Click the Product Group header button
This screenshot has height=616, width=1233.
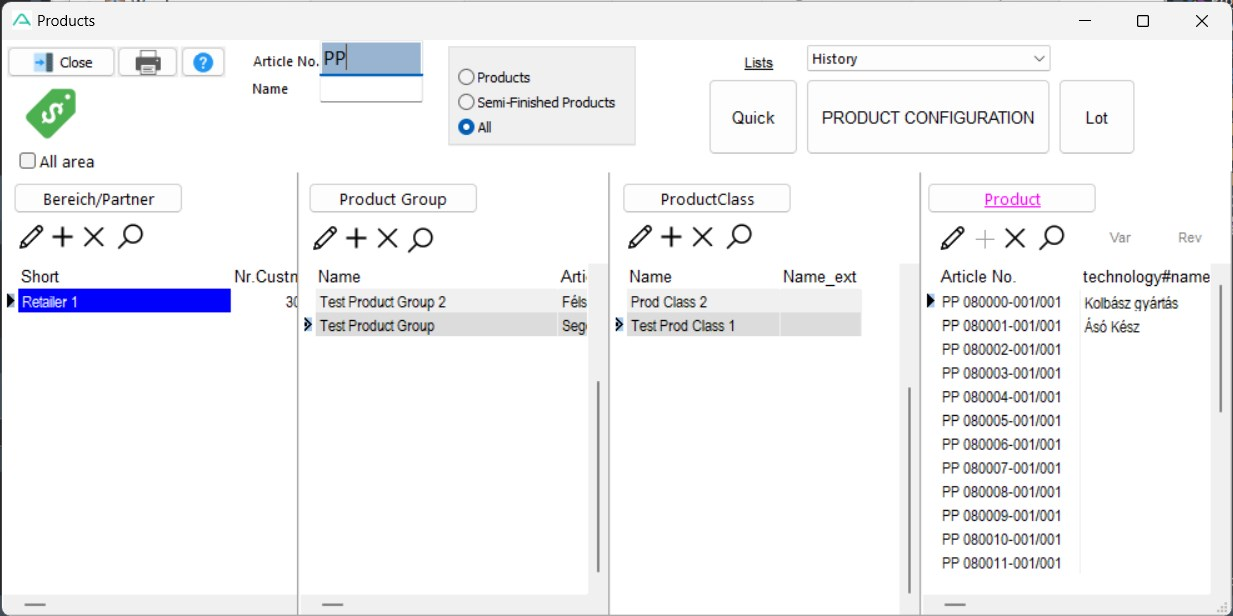point(393,199)
